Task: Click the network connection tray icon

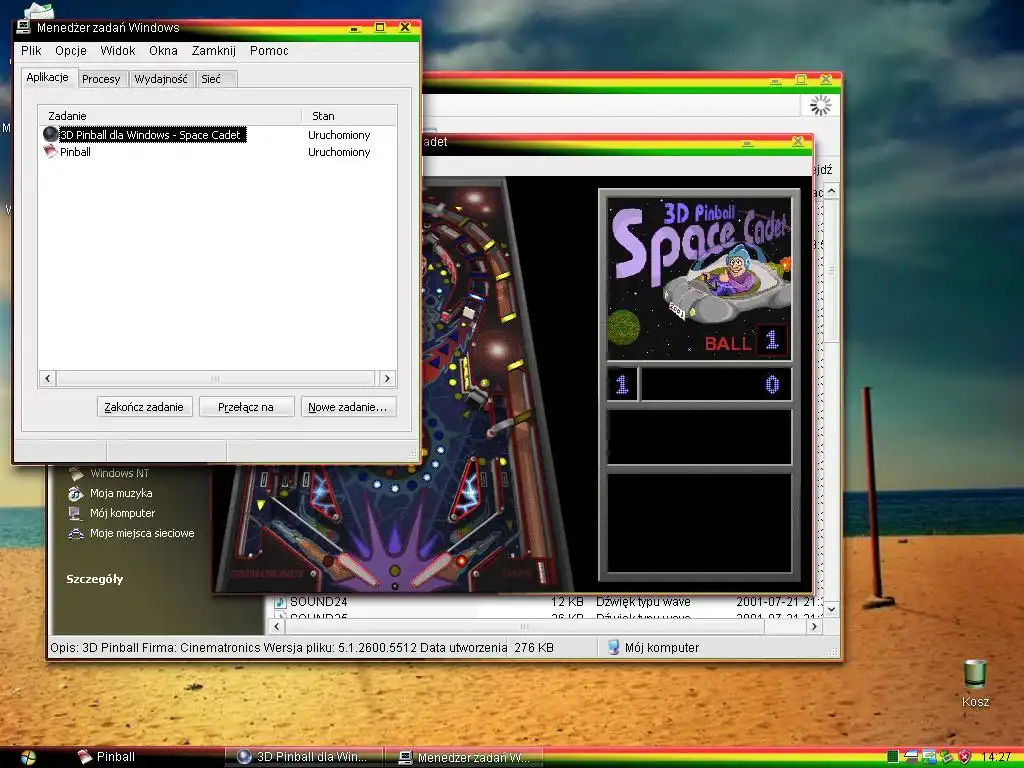Action: pyautogui.click(x=929, y=757)
